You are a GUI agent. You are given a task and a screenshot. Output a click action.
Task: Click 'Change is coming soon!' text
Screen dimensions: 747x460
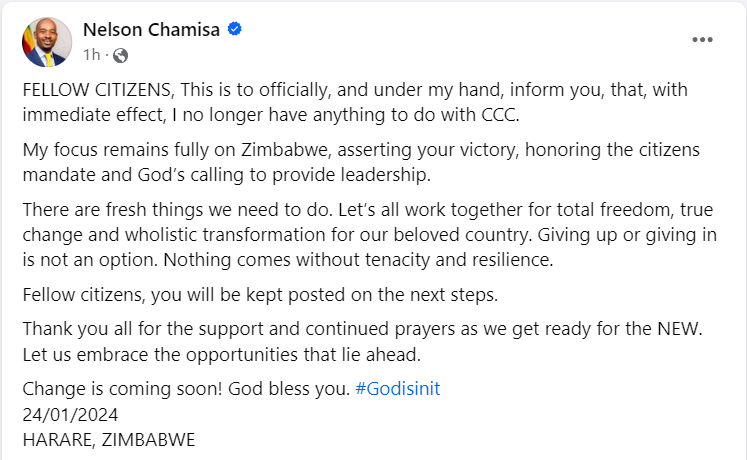(x=122, y=389)
